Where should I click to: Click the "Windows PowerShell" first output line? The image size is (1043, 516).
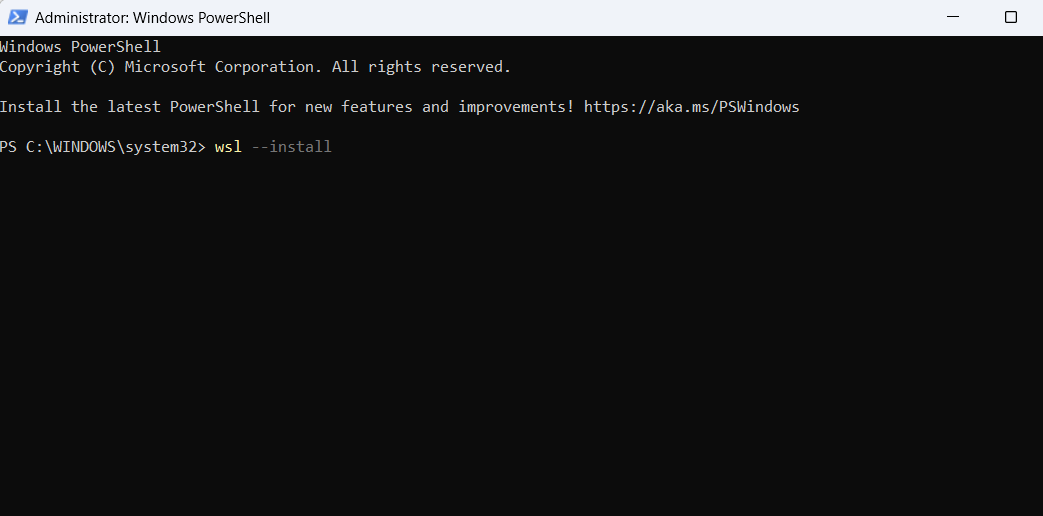(80, 47)
